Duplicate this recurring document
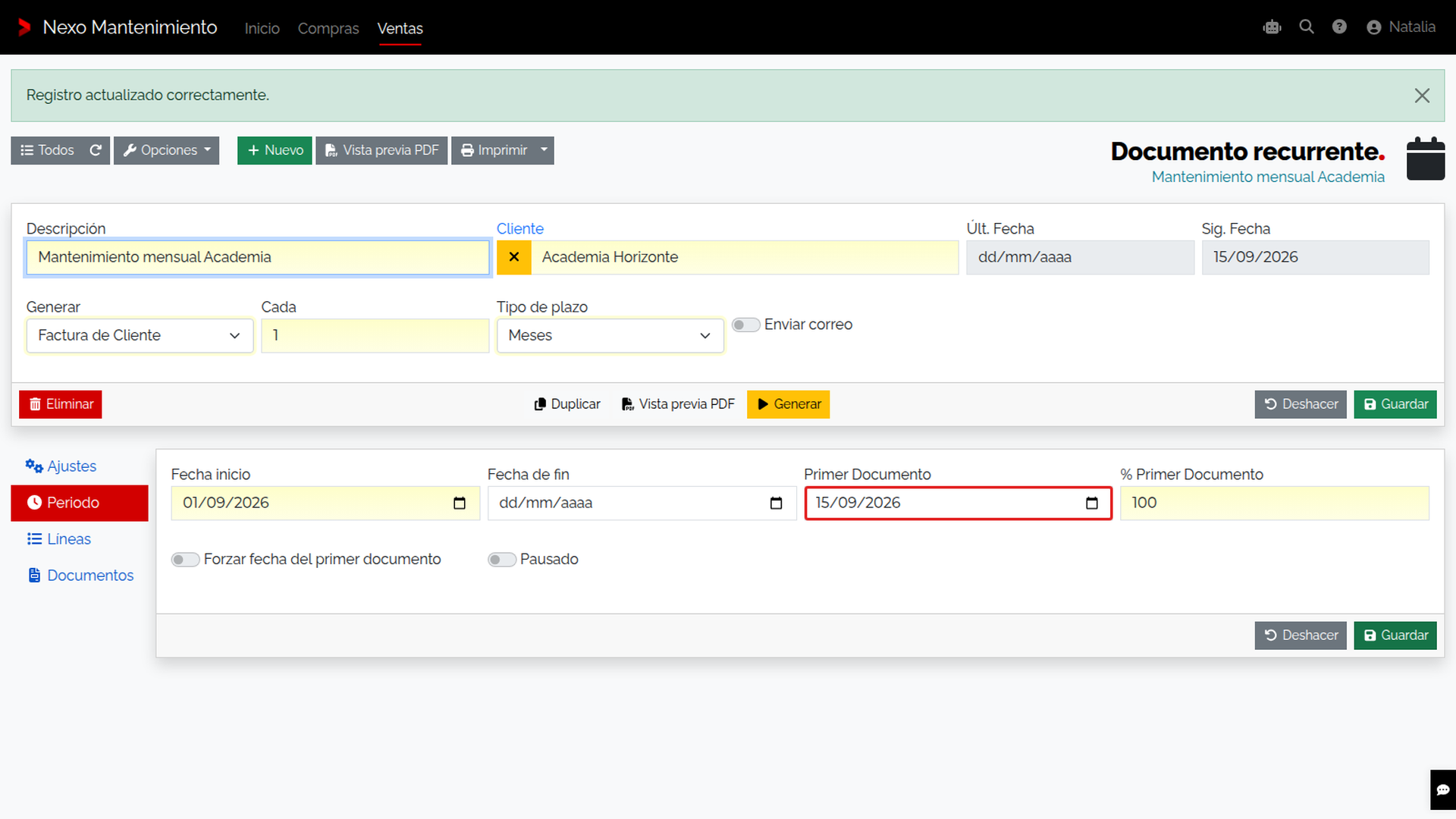Image resolution: width=1456 pixels, height=819 pixels. click(x=567, y=404)
